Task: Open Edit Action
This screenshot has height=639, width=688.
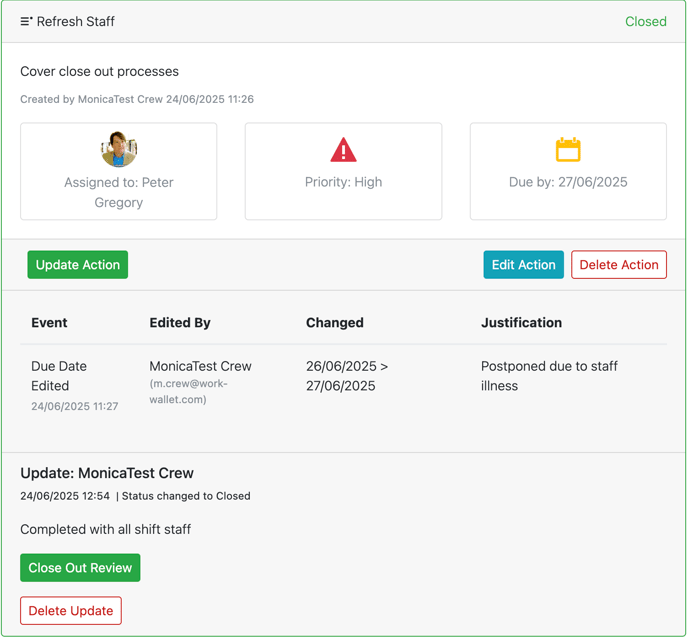Action: [x=523, y=265]
